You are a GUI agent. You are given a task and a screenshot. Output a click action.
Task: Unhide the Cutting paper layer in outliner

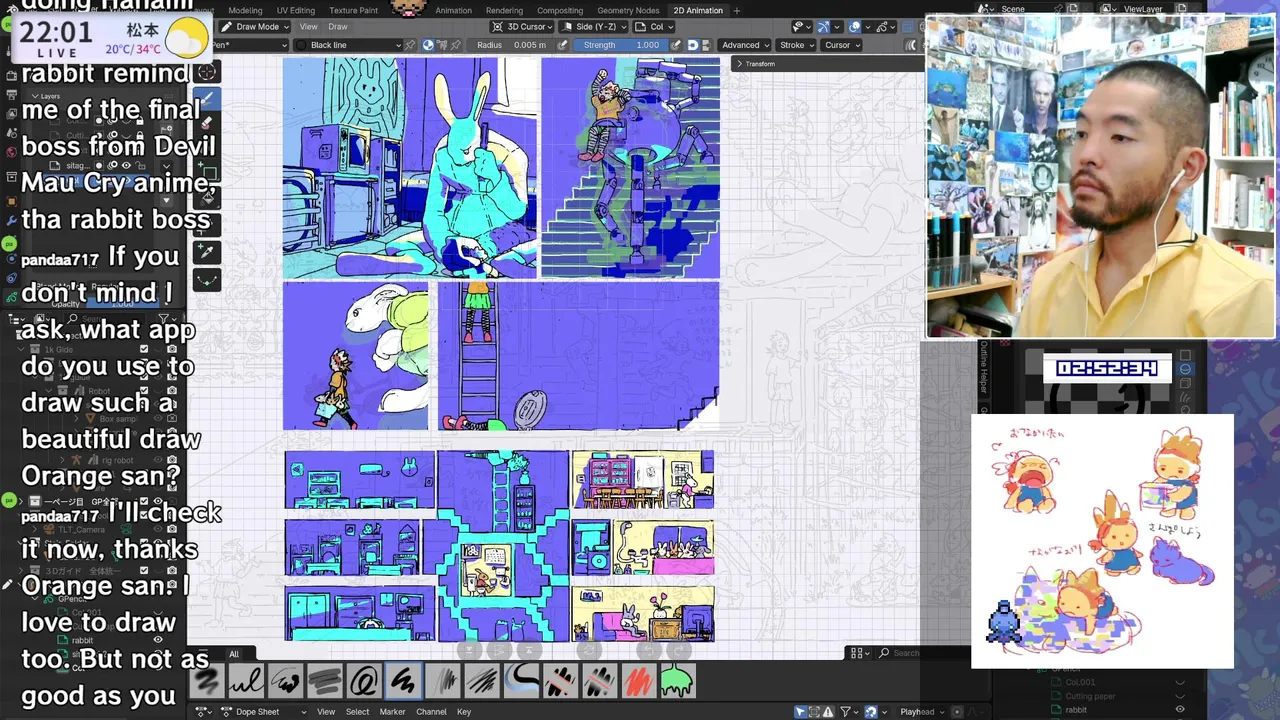[x=1180, y=696]
